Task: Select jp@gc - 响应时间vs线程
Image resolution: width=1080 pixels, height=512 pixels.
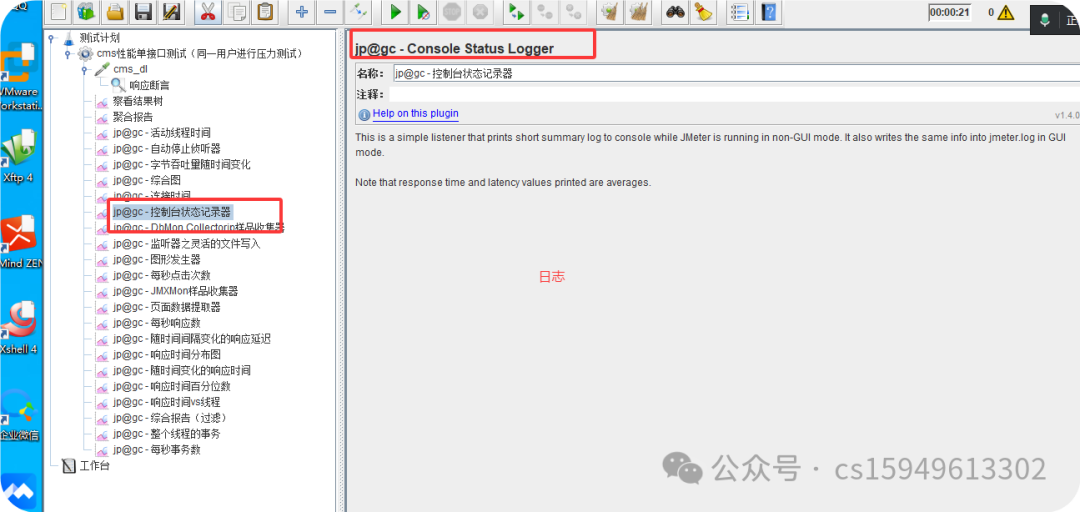Action: click(167, 402)
